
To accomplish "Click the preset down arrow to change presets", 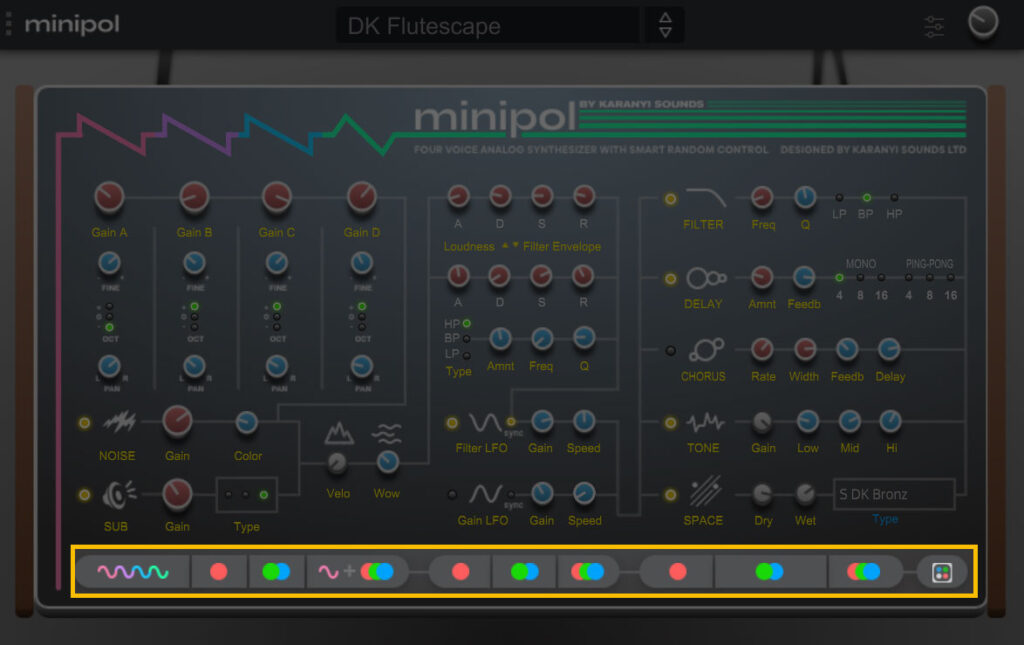I will pos(664,30).
